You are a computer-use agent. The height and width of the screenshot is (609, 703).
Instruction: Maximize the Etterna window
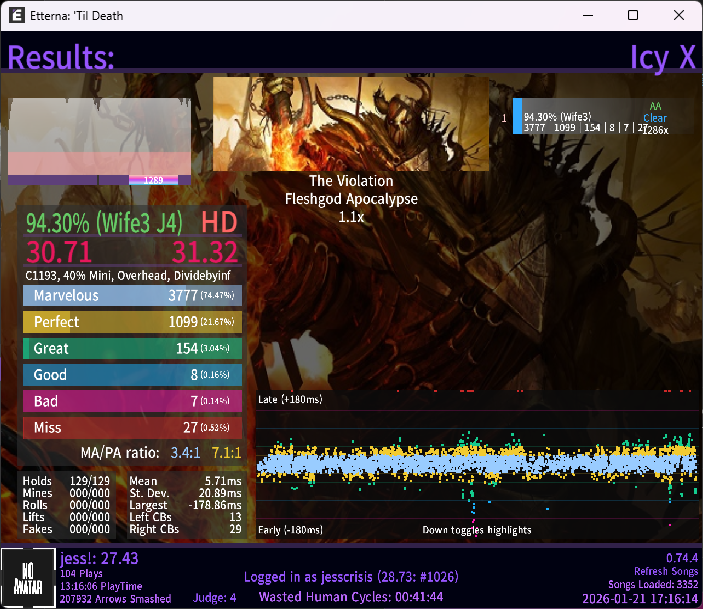tap(633, 16)
